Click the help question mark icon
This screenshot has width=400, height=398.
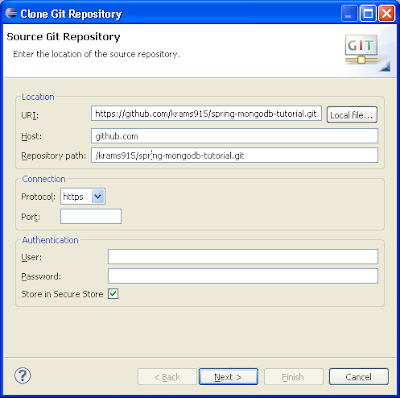click(23, 376)
